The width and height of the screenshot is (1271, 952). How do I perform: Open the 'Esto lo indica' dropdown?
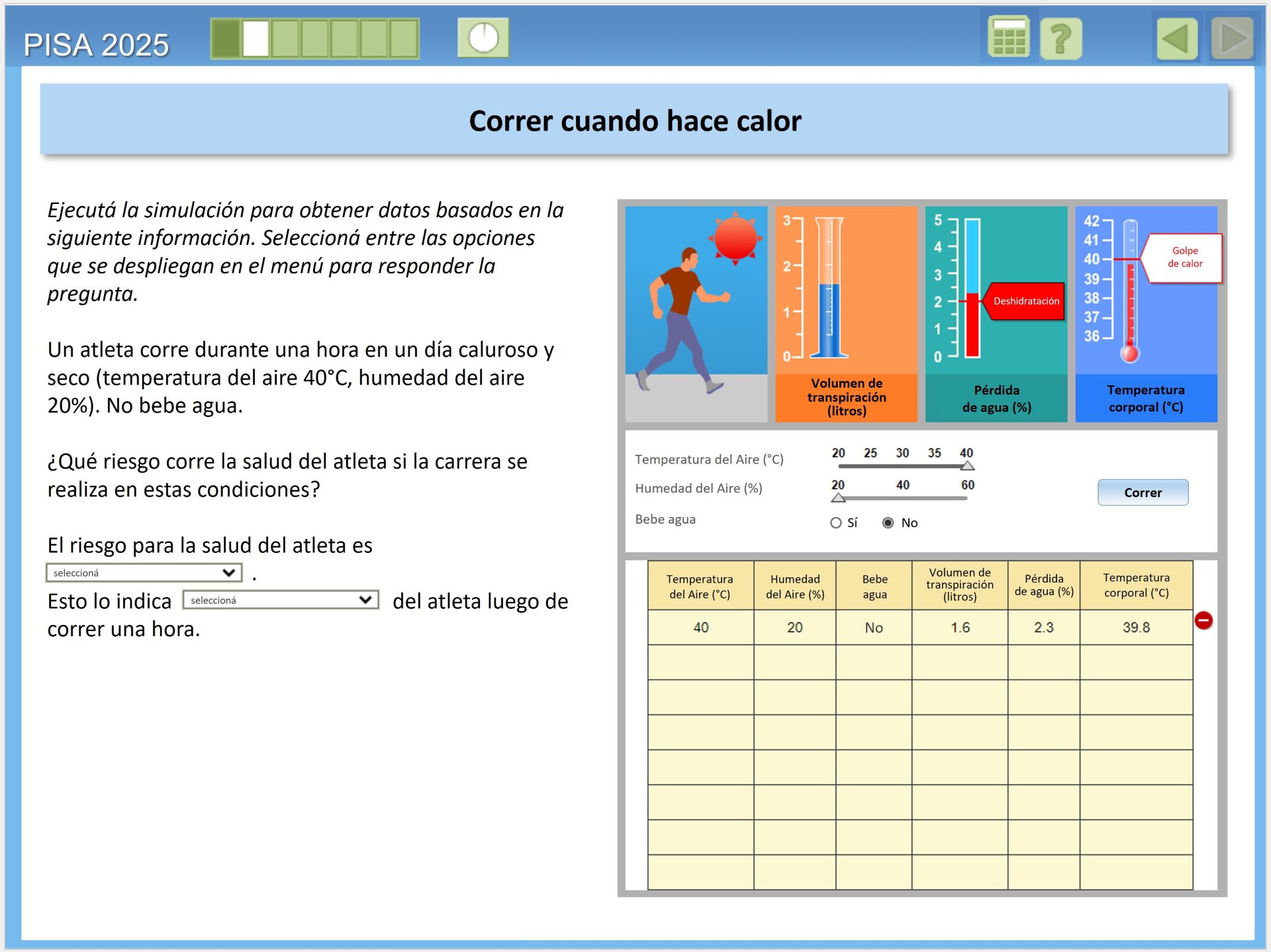pyautogui.click(x=281, y=600)
